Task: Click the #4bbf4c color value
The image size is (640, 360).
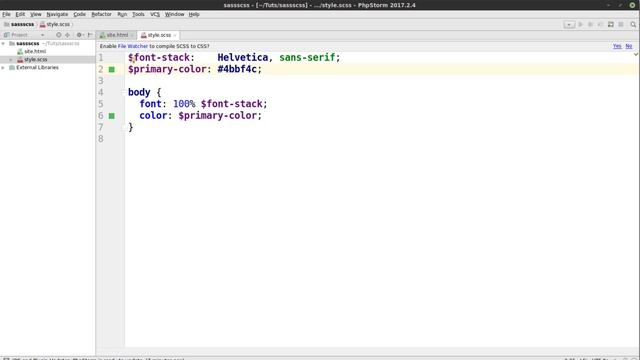Action: (x=237, y=69)
